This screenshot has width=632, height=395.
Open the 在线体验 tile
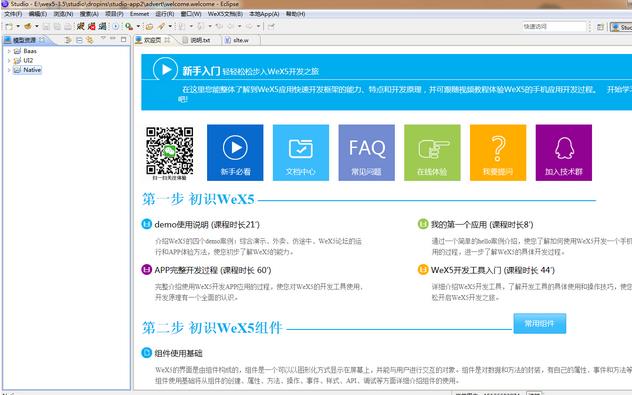coord(432,152)
